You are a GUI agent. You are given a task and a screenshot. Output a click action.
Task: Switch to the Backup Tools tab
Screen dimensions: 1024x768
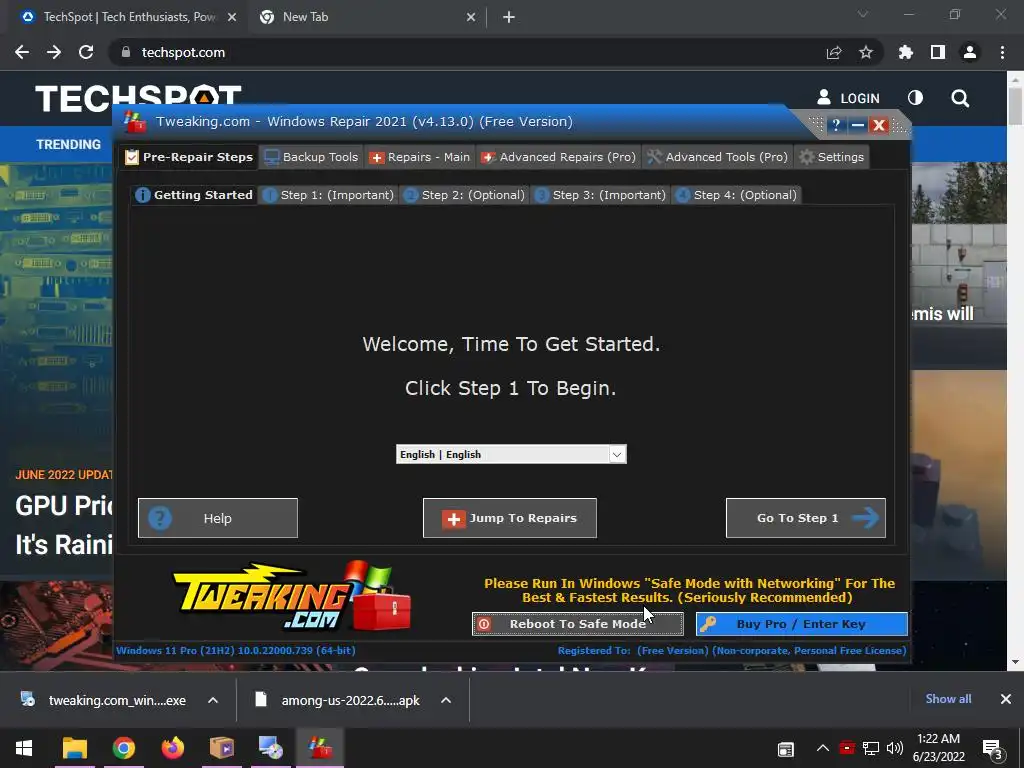click(x=311, y=157)
